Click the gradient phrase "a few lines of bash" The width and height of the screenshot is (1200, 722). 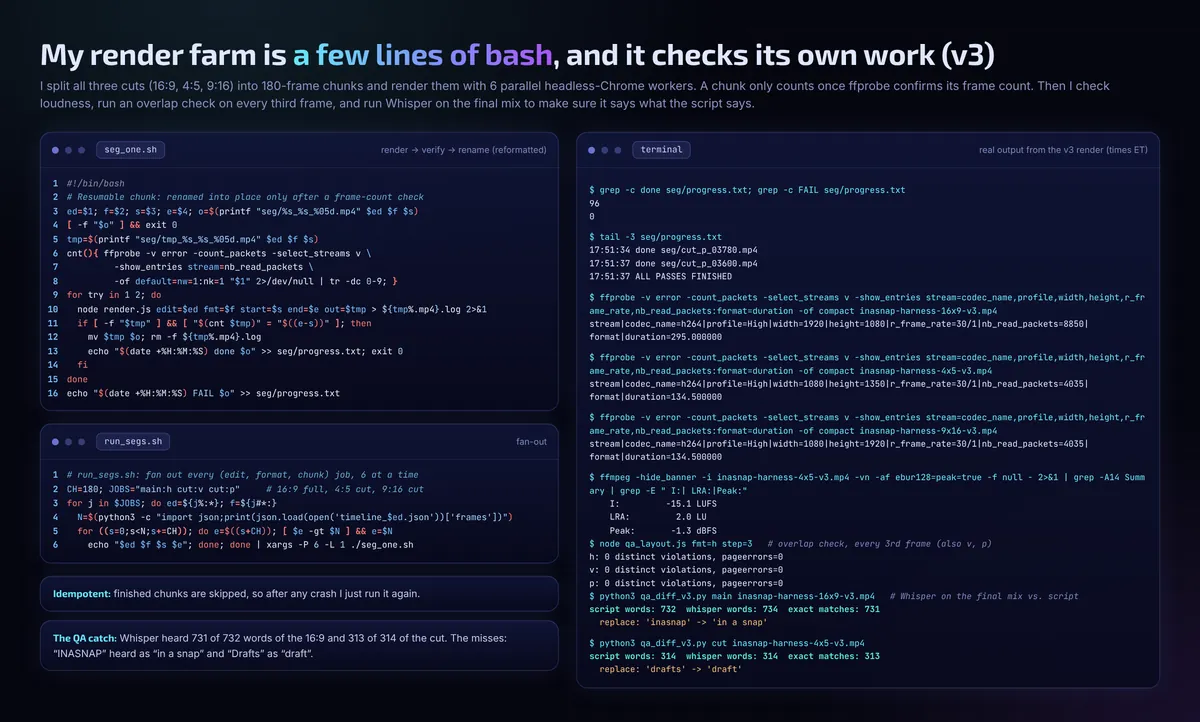[x=423, y=54]
